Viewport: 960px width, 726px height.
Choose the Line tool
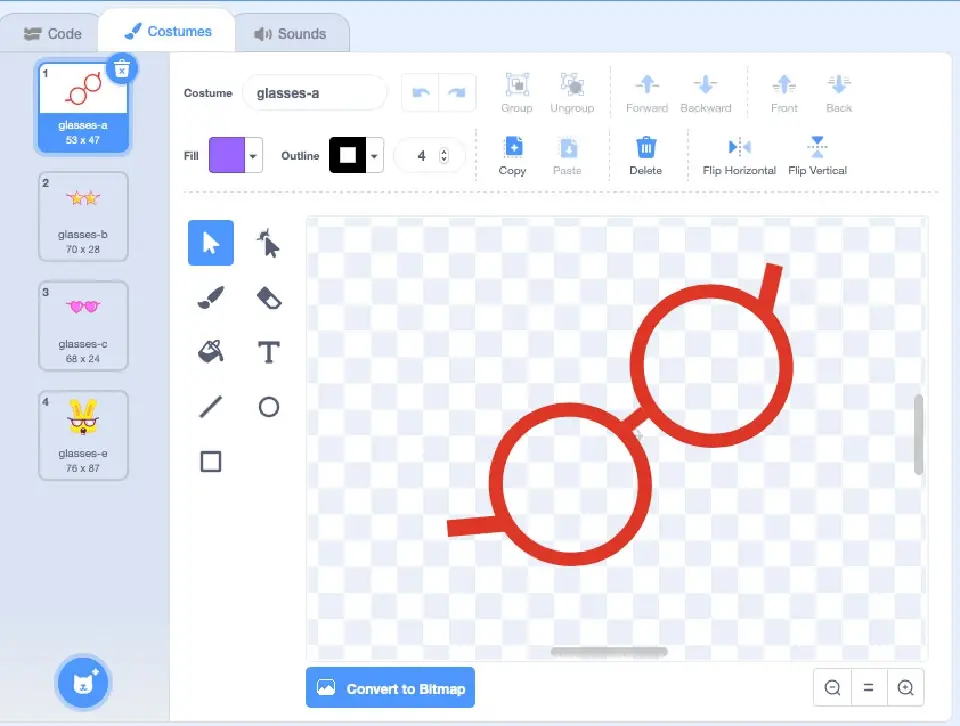coord(211,407)
